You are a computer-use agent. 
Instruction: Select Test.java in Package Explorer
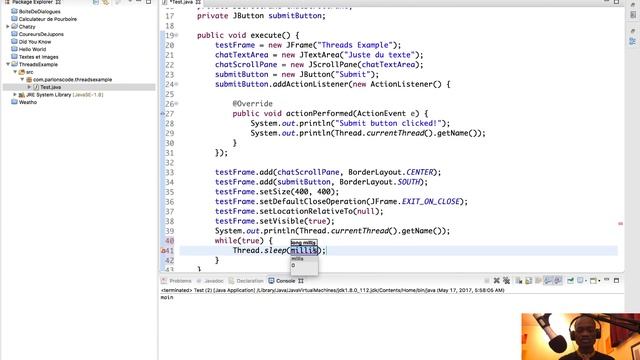click(x=50, y=87)
